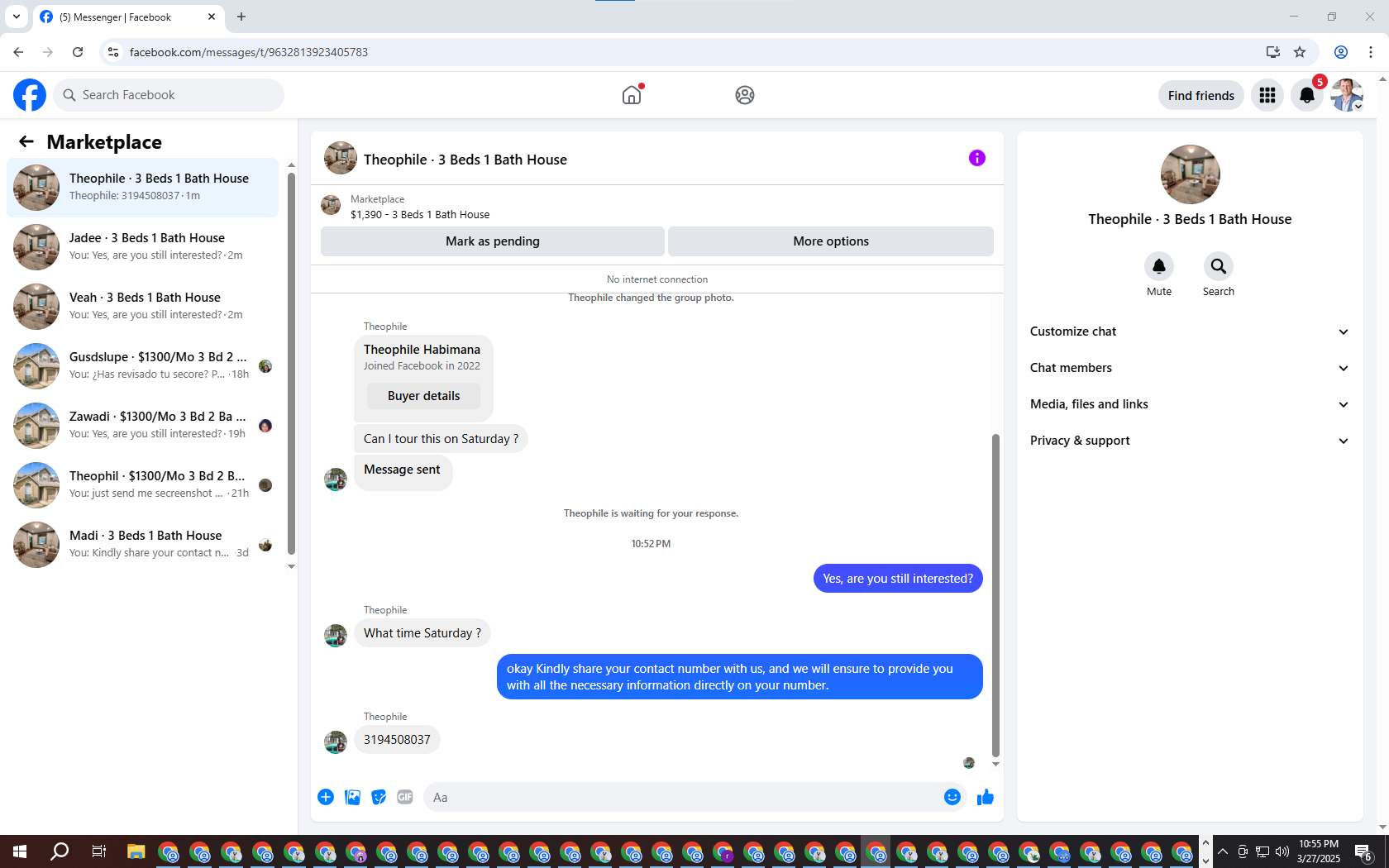
Task: Open the Veah 3 Beds 1 Bath House chat
Action: pyautogui.click(x=142, y=307)
